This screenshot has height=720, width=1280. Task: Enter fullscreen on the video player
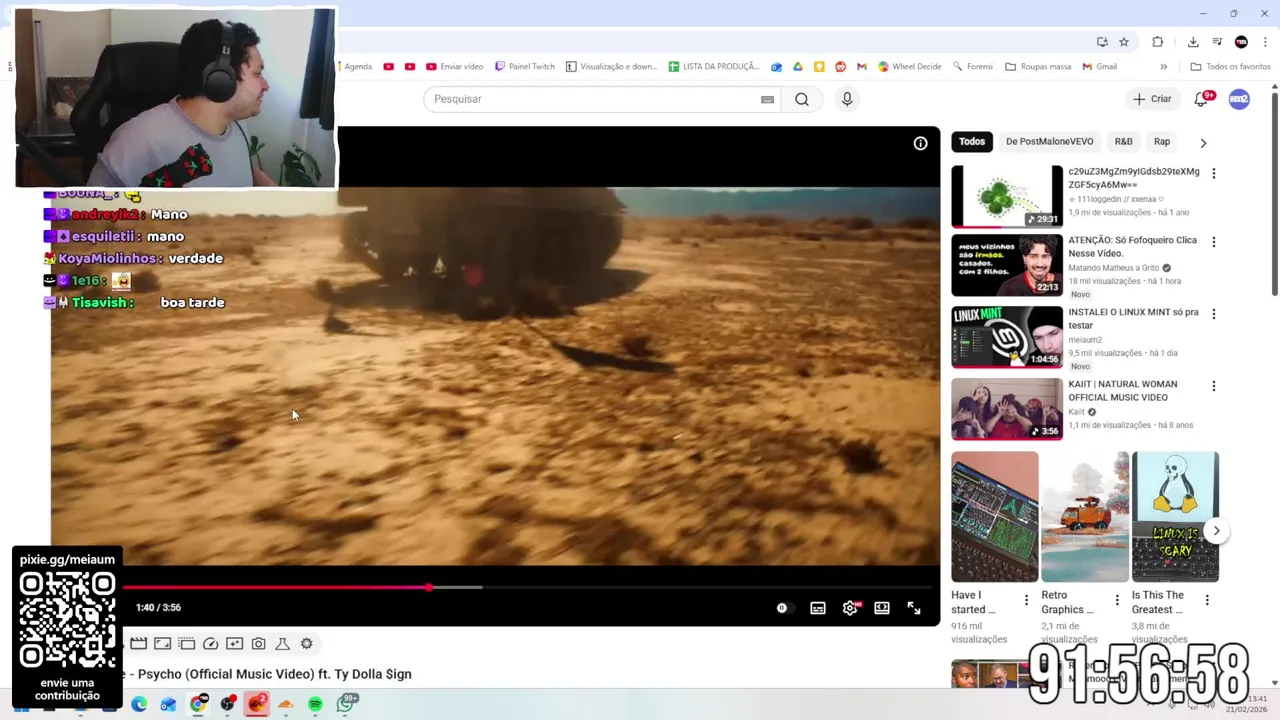[914, 608]
